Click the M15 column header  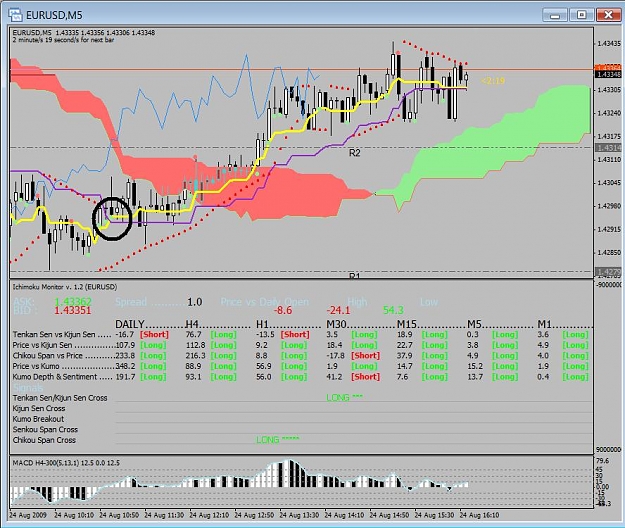407,324
